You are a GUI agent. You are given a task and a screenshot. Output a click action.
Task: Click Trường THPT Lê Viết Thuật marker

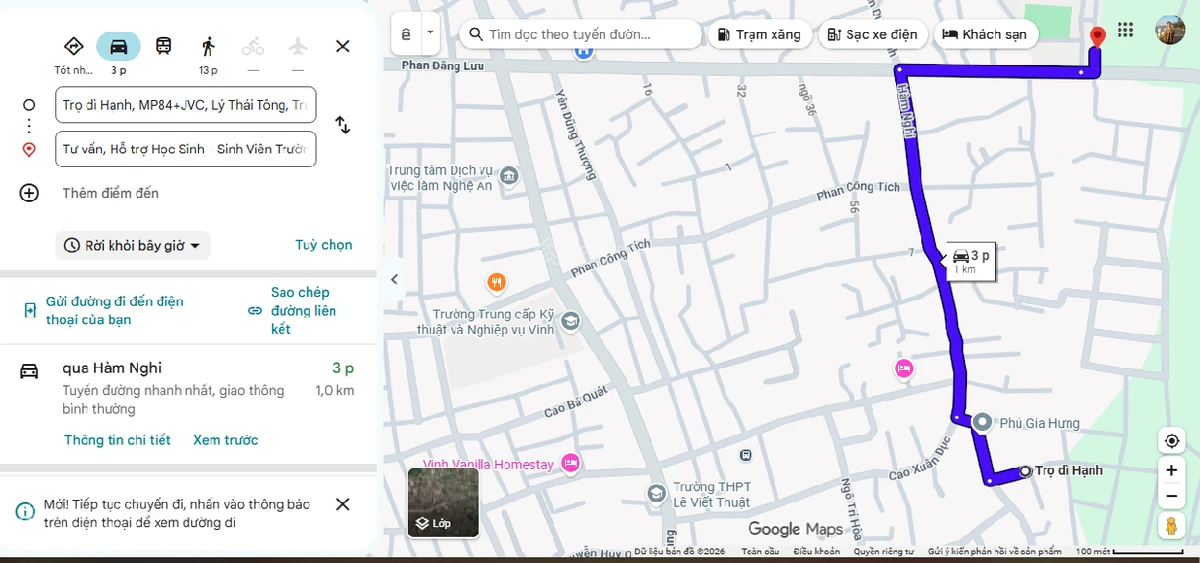tap(656, 493)
